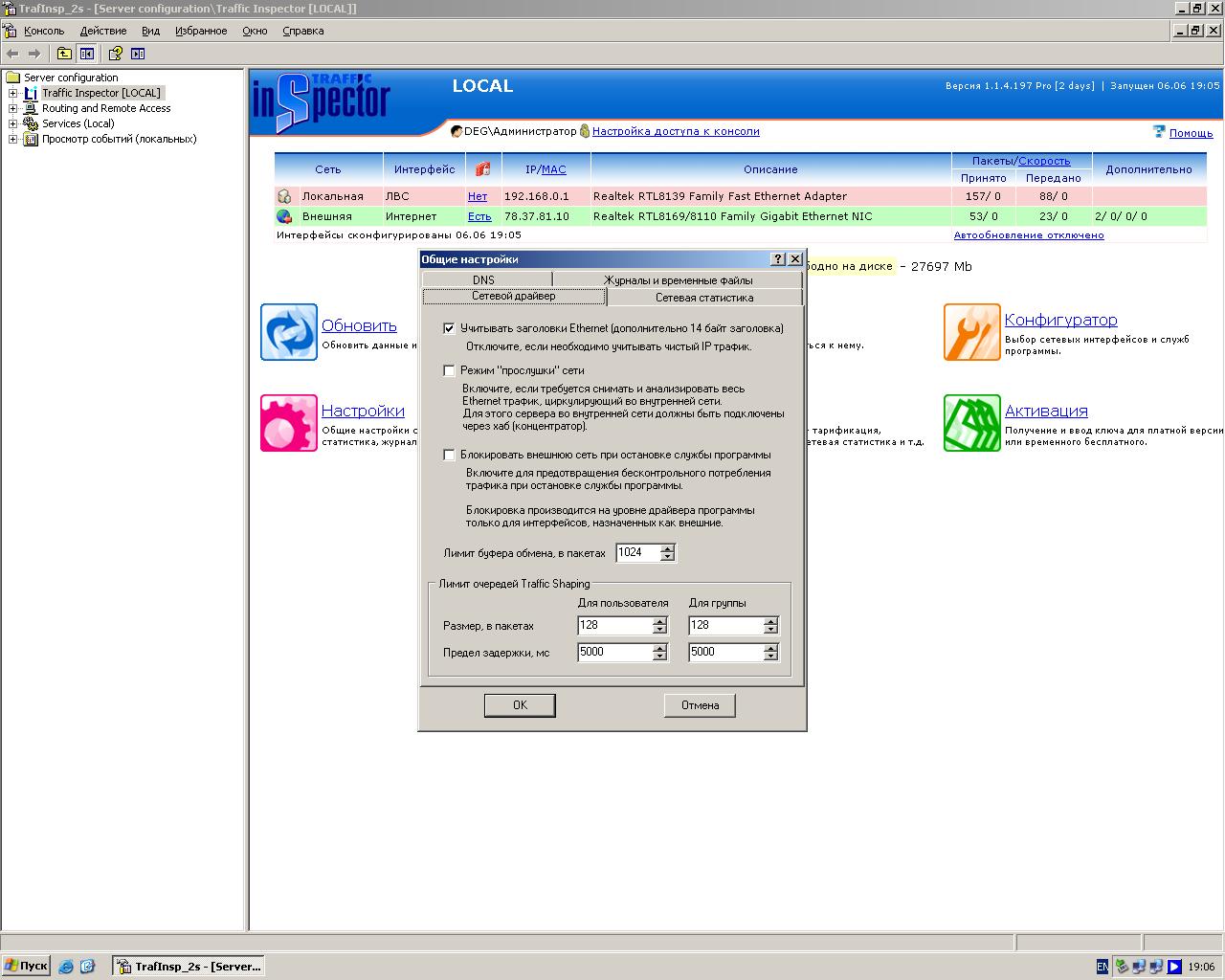
Task: Click the Forward arrow in the console toolbar
Action: 34,54
